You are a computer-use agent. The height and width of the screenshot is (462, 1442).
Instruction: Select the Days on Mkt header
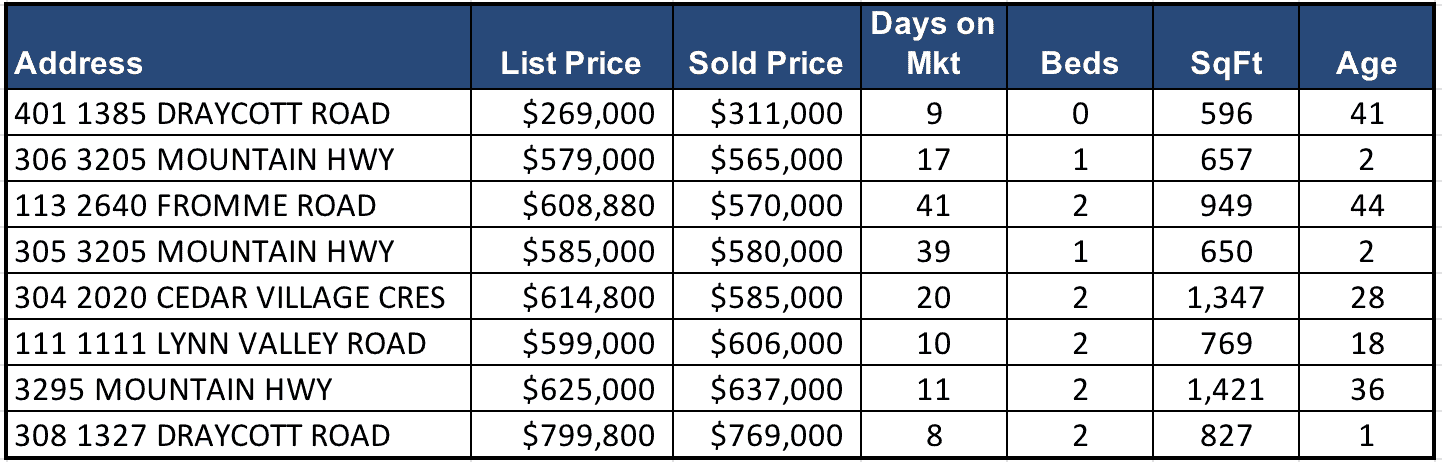click(932, 45)
